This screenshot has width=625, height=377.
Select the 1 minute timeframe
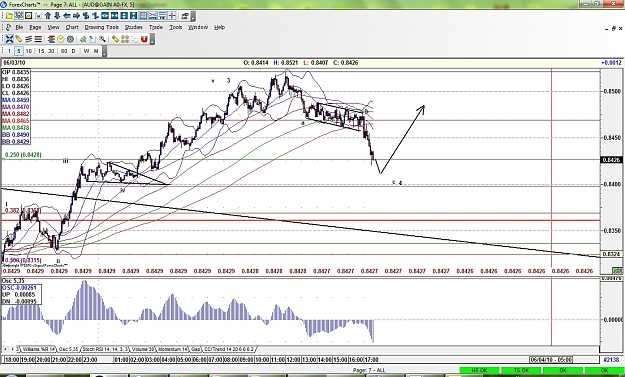[x=9, y=51]
